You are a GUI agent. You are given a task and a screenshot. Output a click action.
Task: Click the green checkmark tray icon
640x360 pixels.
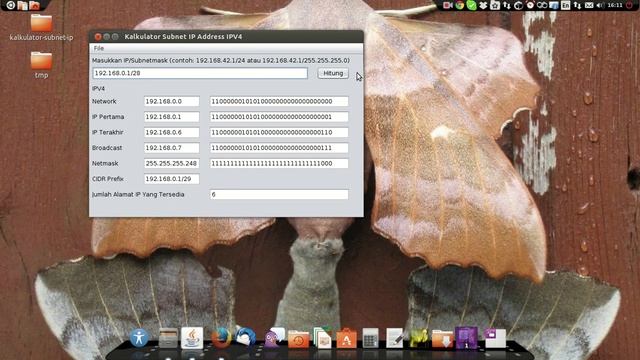[471, 5]
